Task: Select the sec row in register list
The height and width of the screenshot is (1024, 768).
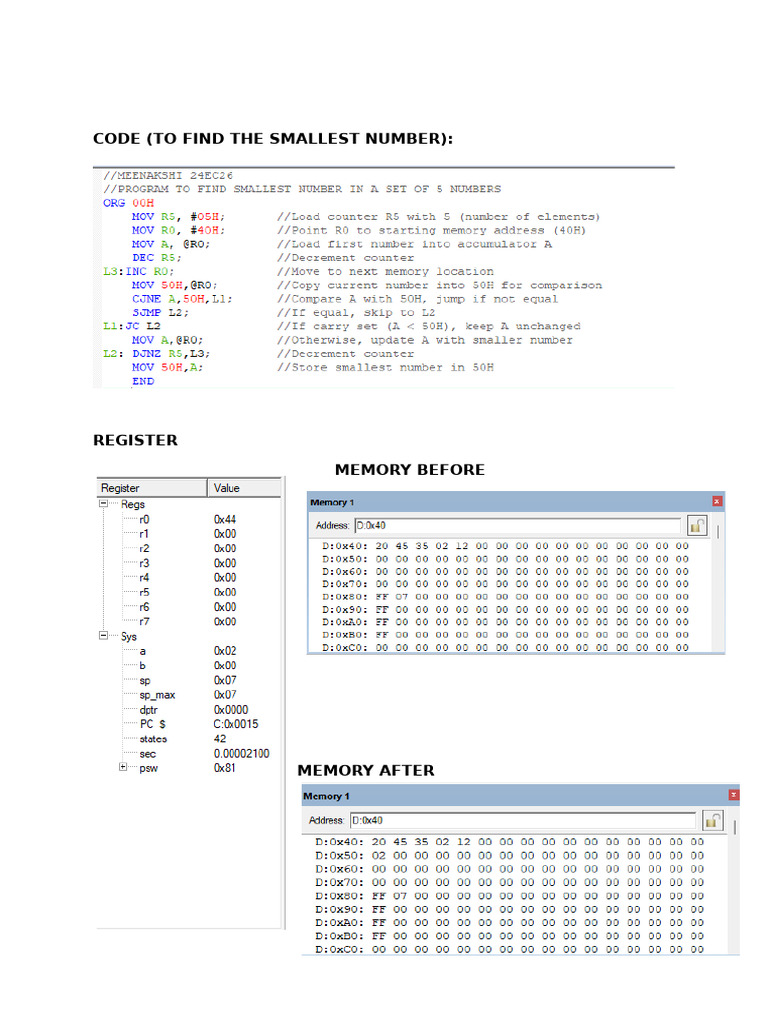Action: tap(189, 754)
